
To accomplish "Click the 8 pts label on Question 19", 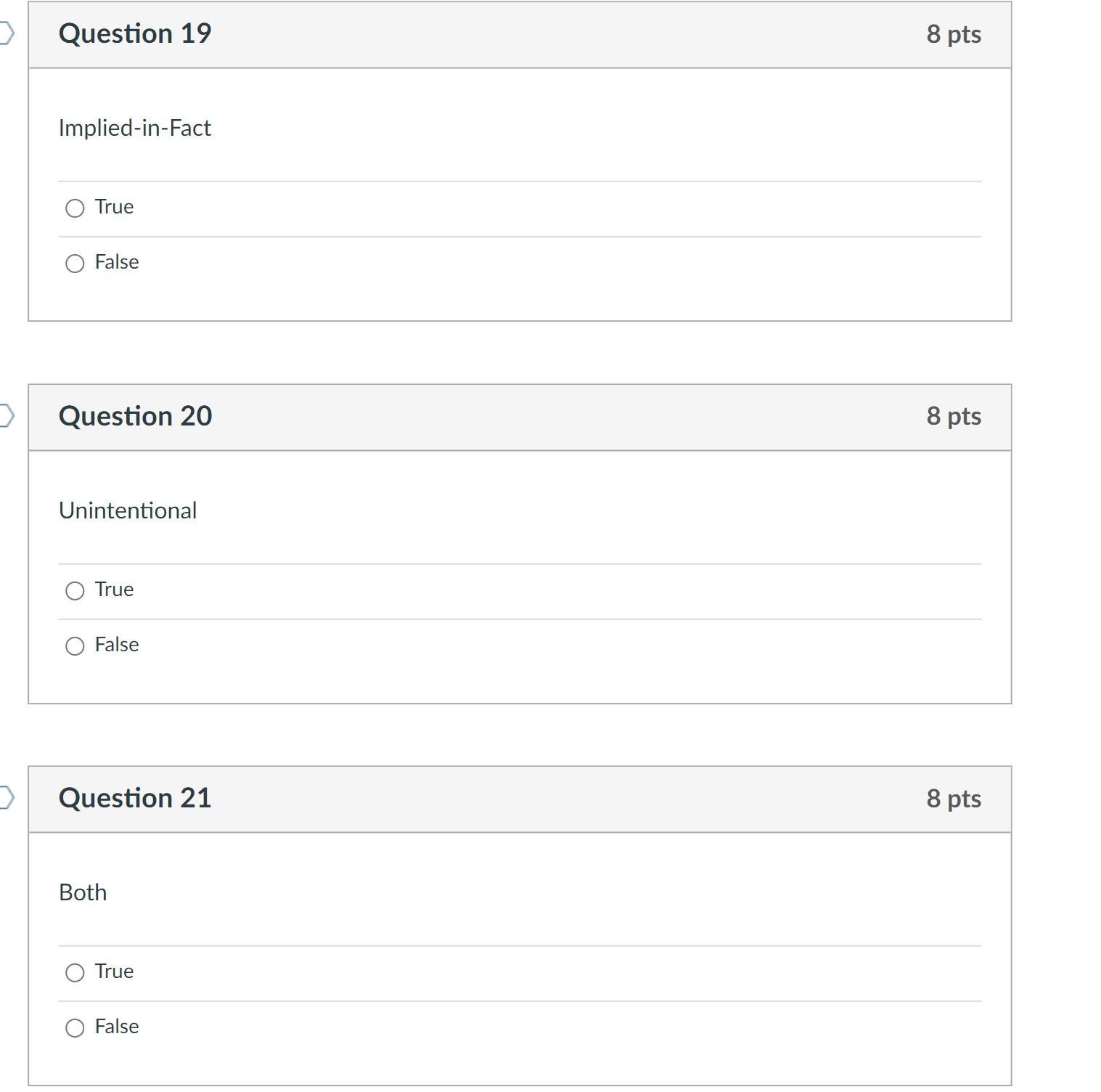I will coord(953,33).
